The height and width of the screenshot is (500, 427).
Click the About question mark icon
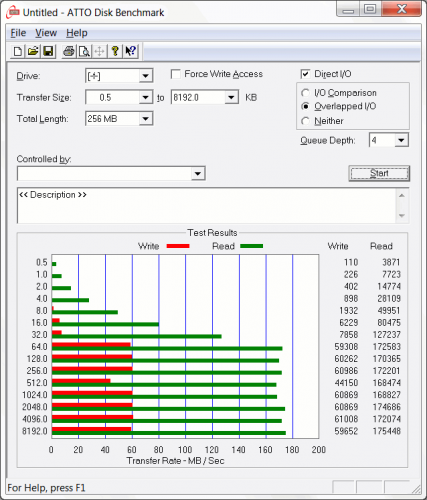115,52
